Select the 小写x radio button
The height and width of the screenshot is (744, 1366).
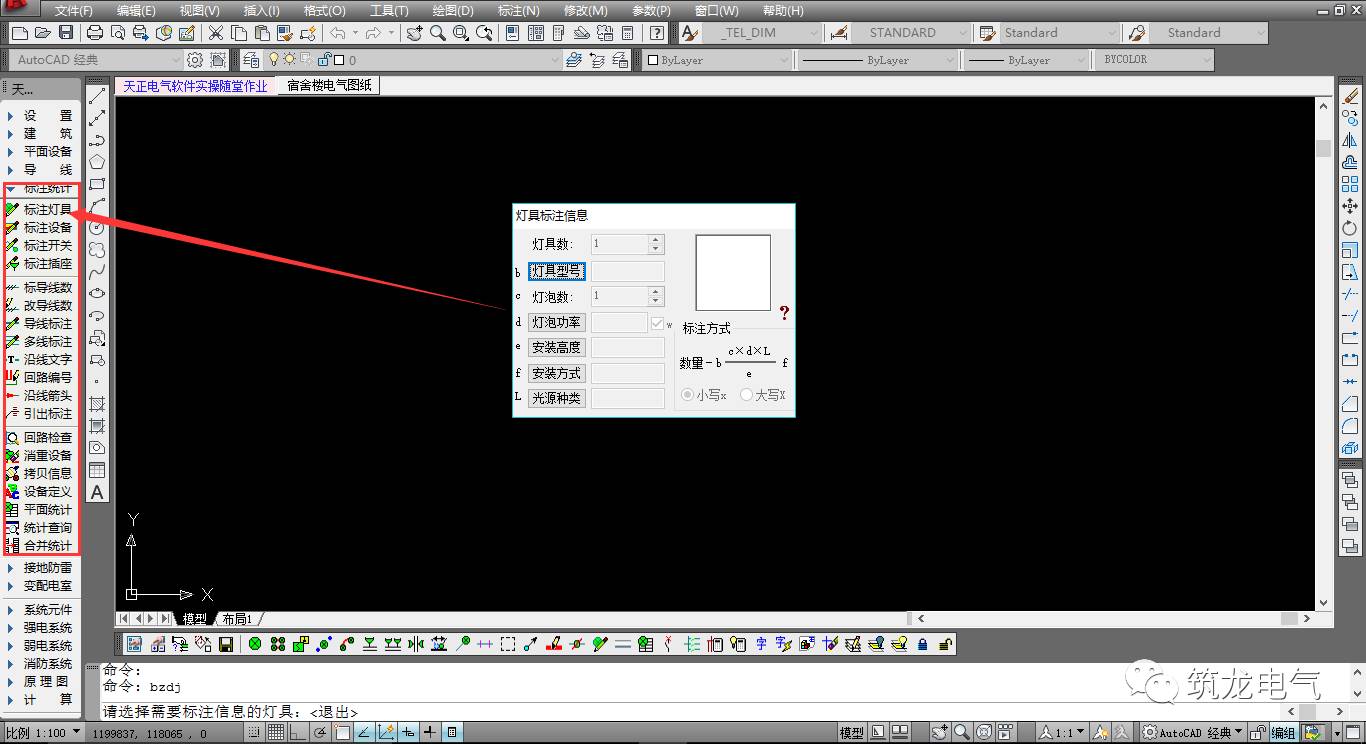(687, 395)
